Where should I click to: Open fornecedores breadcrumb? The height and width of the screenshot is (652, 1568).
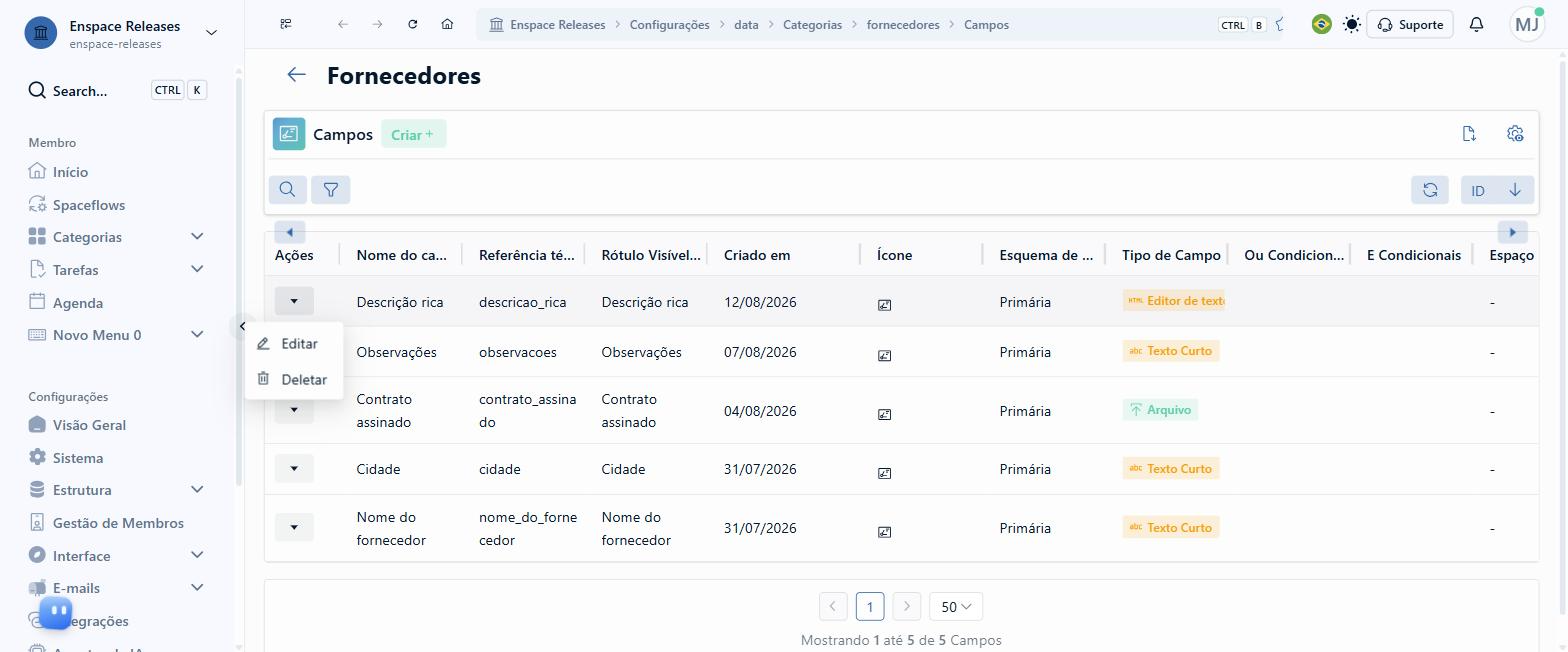pos(903,25)
